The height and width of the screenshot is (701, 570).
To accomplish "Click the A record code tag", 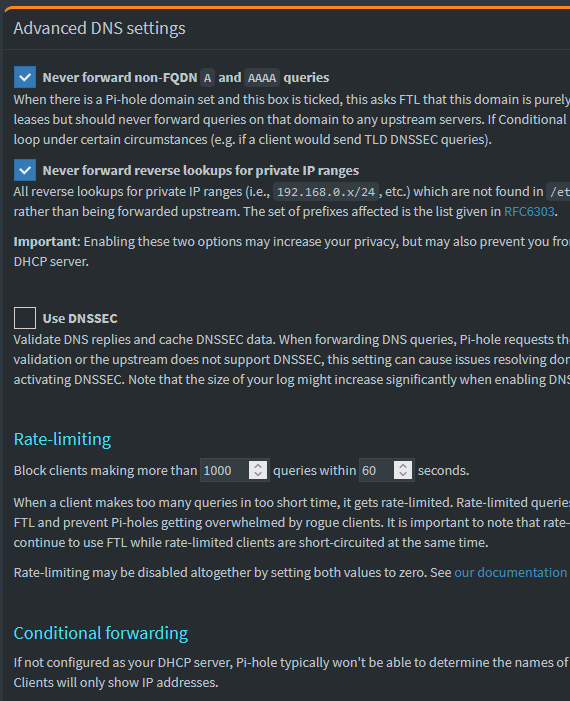I will coord(207,78).
